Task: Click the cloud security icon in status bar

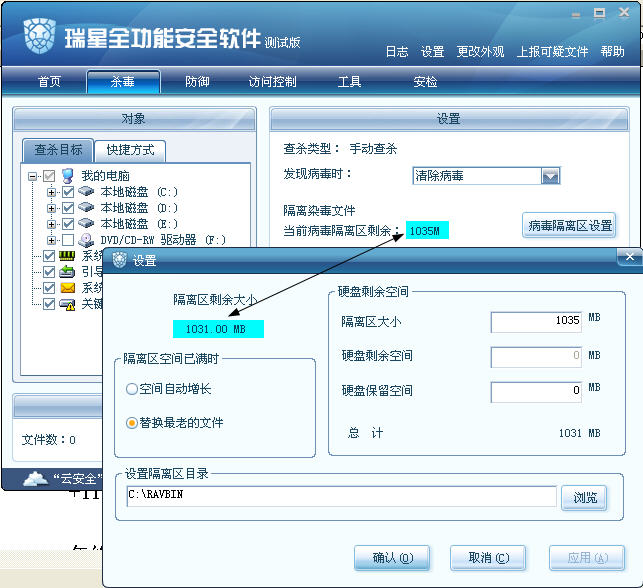Action: pyautogui.click(x=36, y=479)
